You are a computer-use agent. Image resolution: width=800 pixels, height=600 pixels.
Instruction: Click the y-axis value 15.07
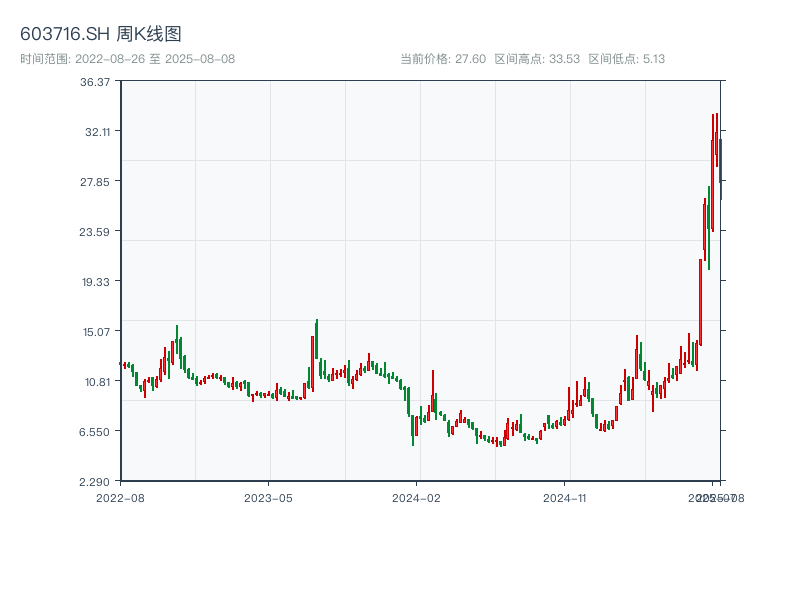pos(96,332)
